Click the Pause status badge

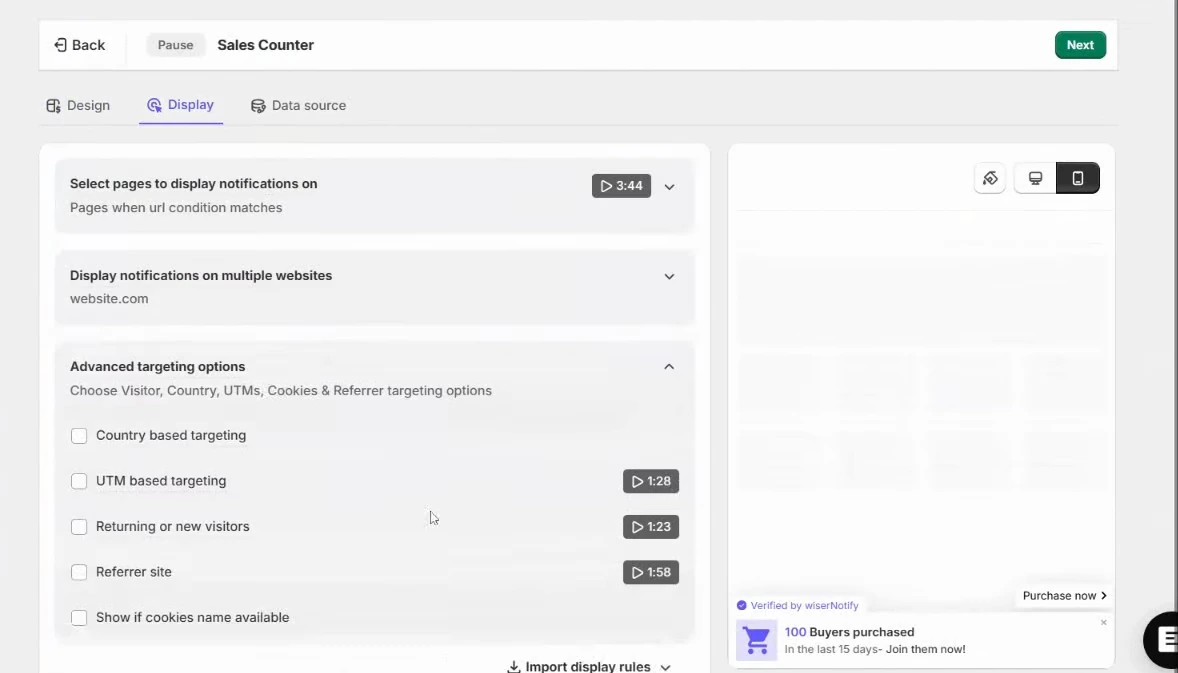[x=175, y=45]
